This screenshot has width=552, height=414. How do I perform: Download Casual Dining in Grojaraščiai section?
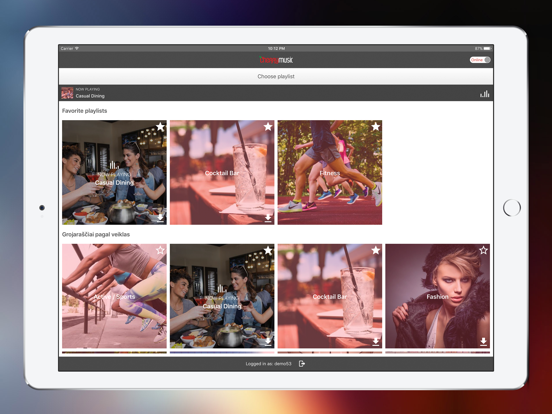tap(268, 341)
